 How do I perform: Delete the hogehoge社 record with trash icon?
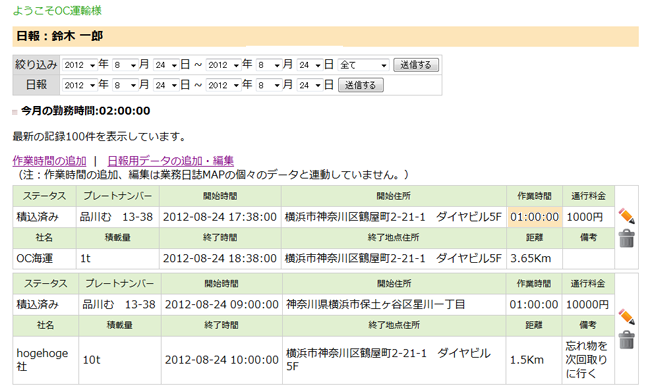coord(627,340)
